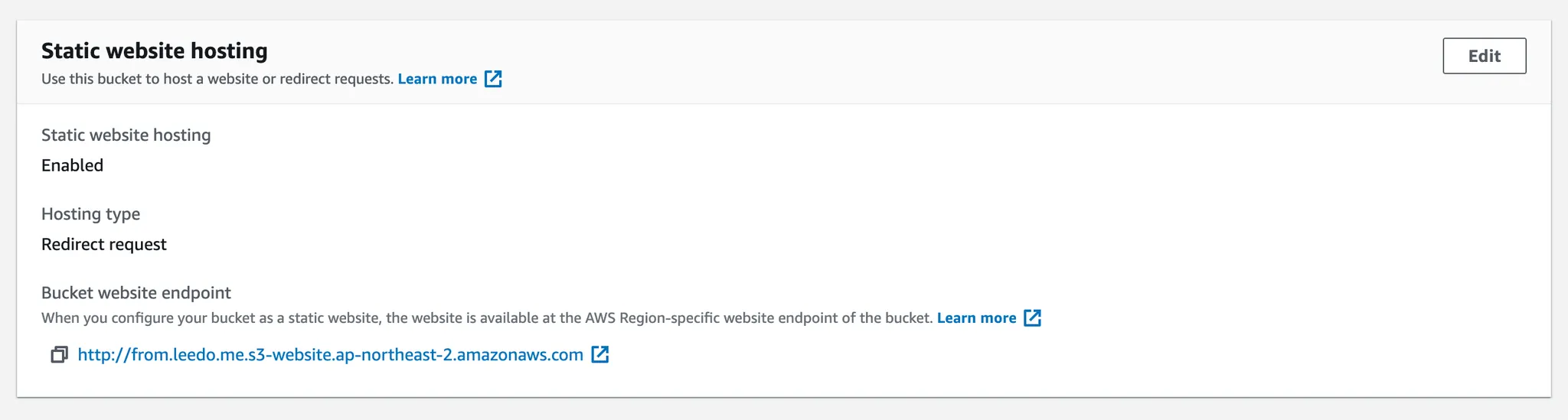Open Learn more link under the panel title
1568x420 pixels.
point(437,79)
